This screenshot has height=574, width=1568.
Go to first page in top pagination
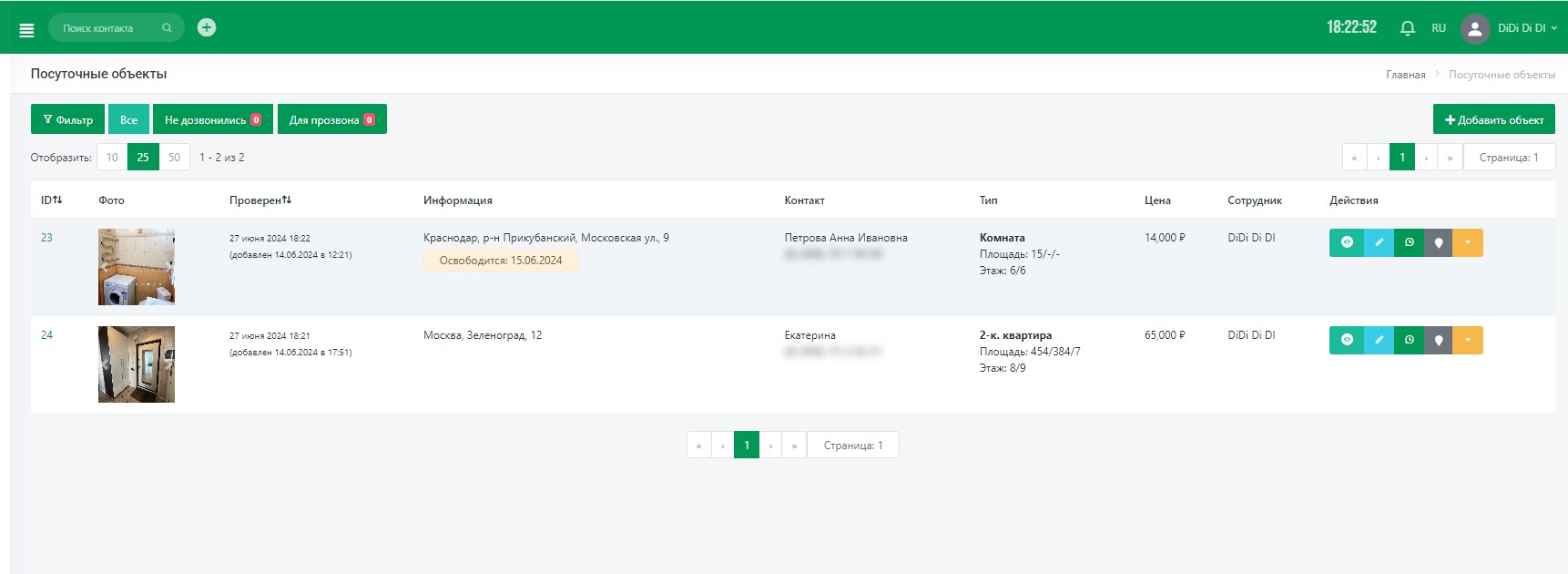point(1354,157)
